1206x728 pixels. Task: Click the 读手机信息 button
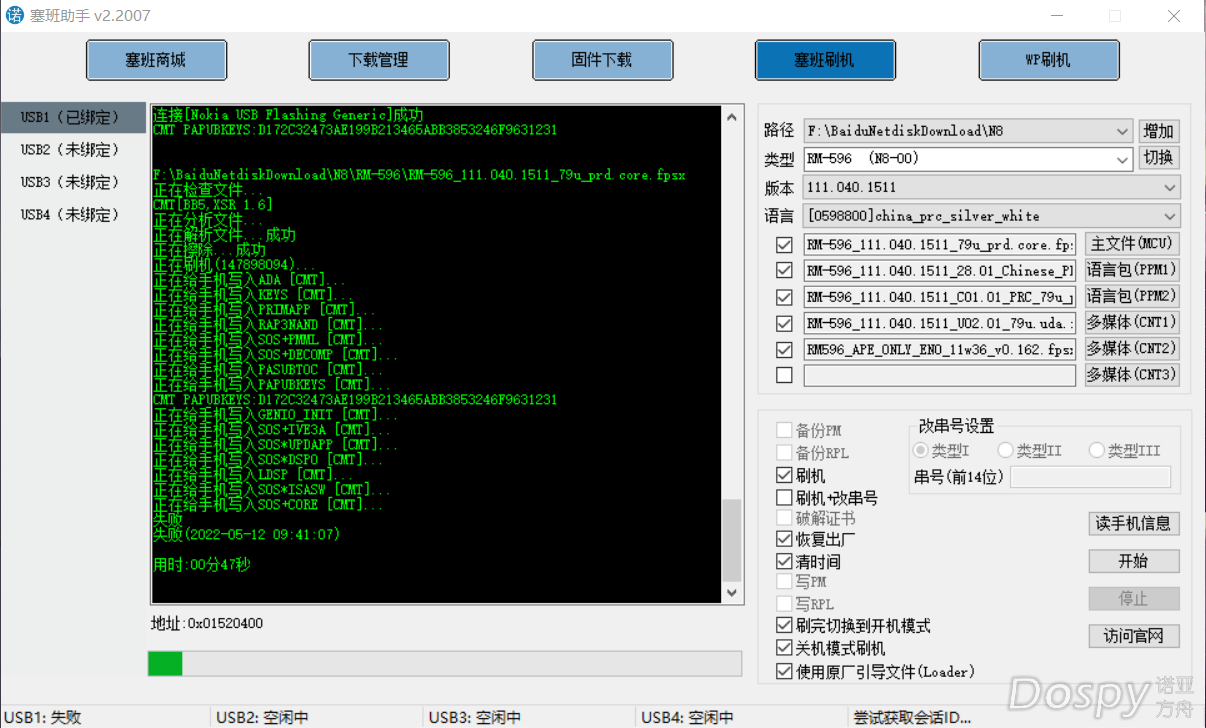(1134, 523)
